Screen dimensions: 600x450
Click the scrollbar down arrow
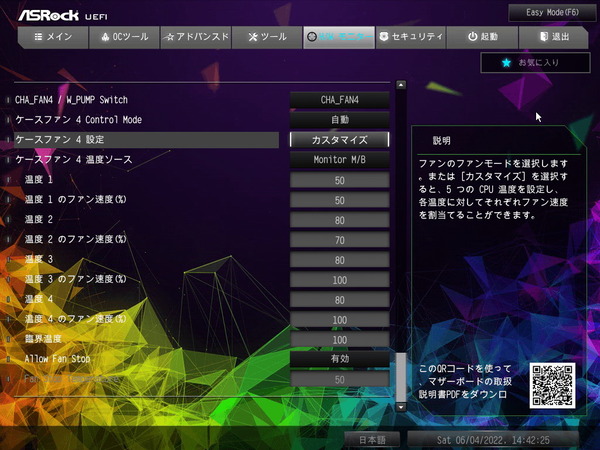(x=401, y=407)
